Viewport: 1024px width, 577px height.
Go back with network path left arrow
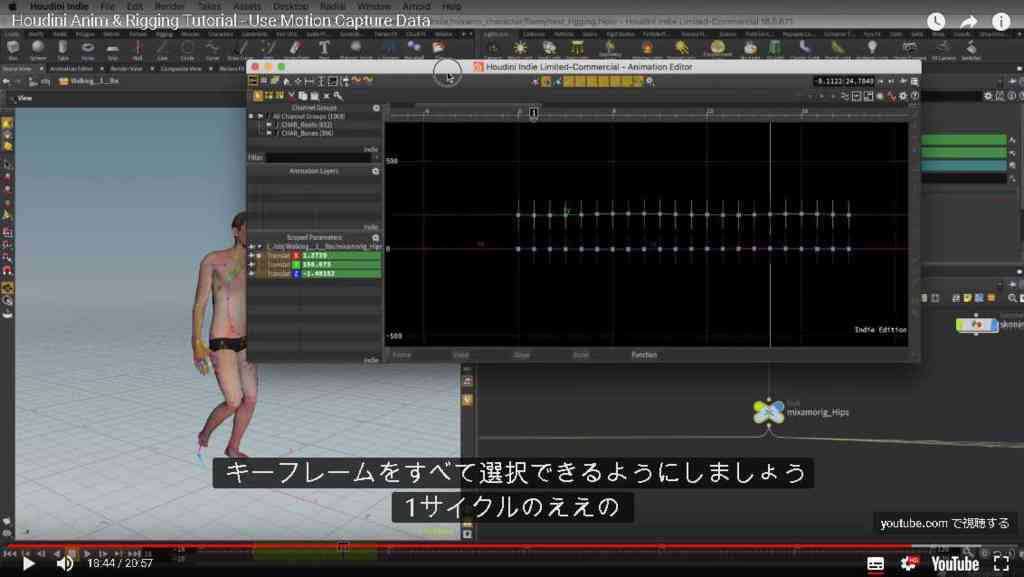click(x=7, y=82)
